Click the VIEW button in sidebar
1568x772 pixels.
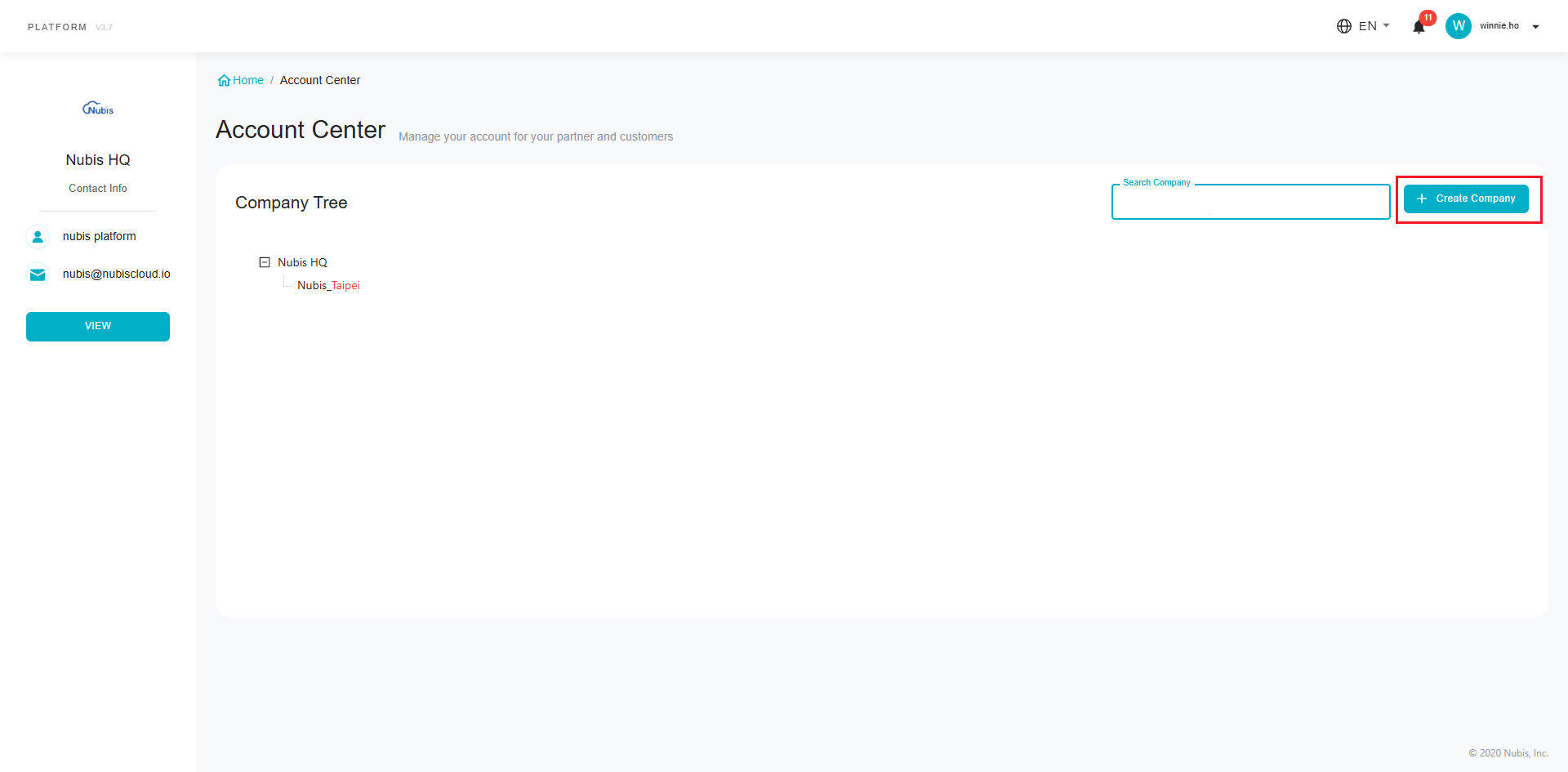(x=98, y=327)
